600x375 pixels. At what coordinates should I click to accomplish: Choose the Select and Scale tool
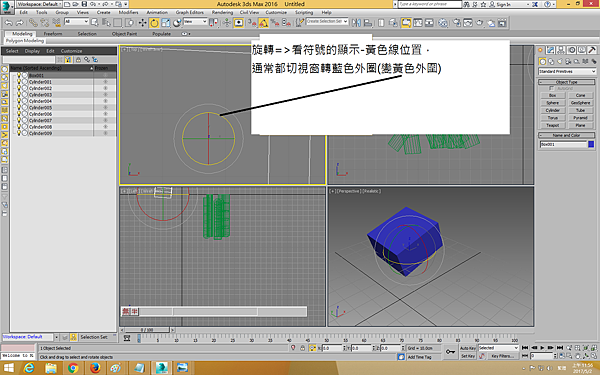coord(165,23)
